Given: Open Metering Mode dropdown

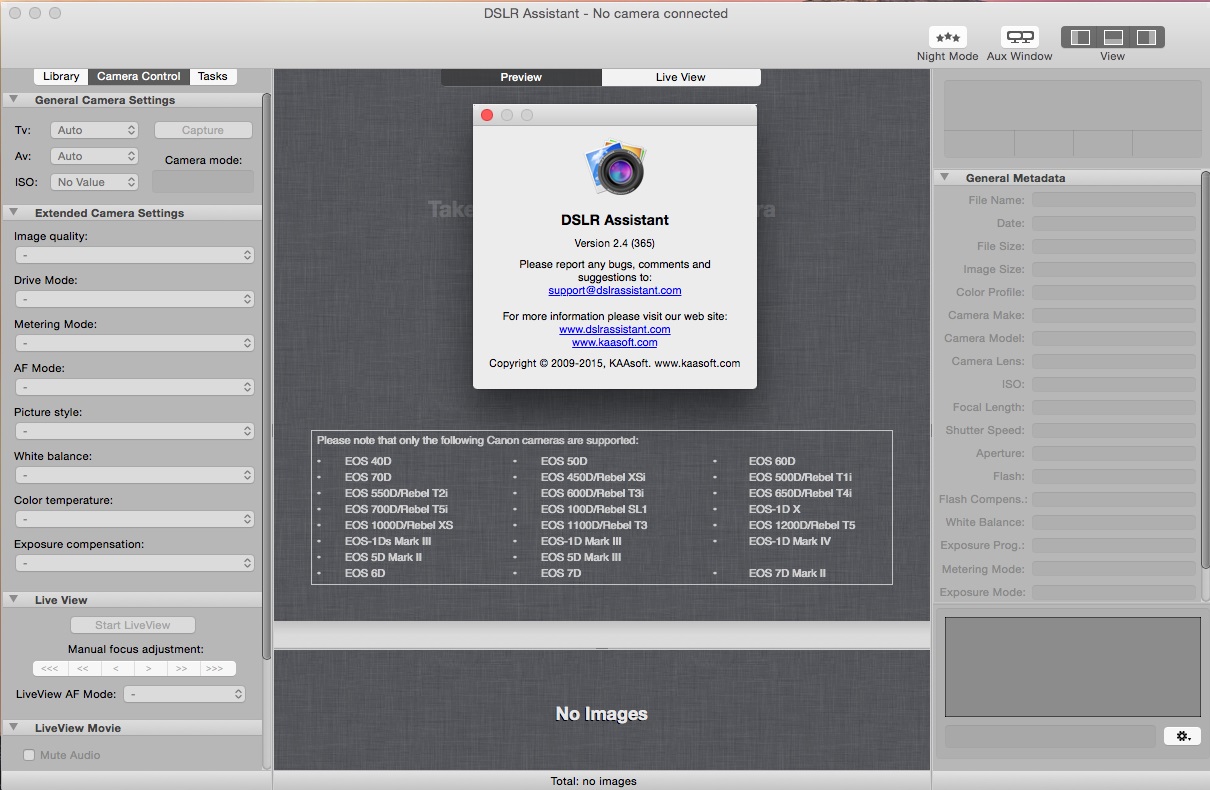Looking at the screenshot, I should (x=135, y=343).
